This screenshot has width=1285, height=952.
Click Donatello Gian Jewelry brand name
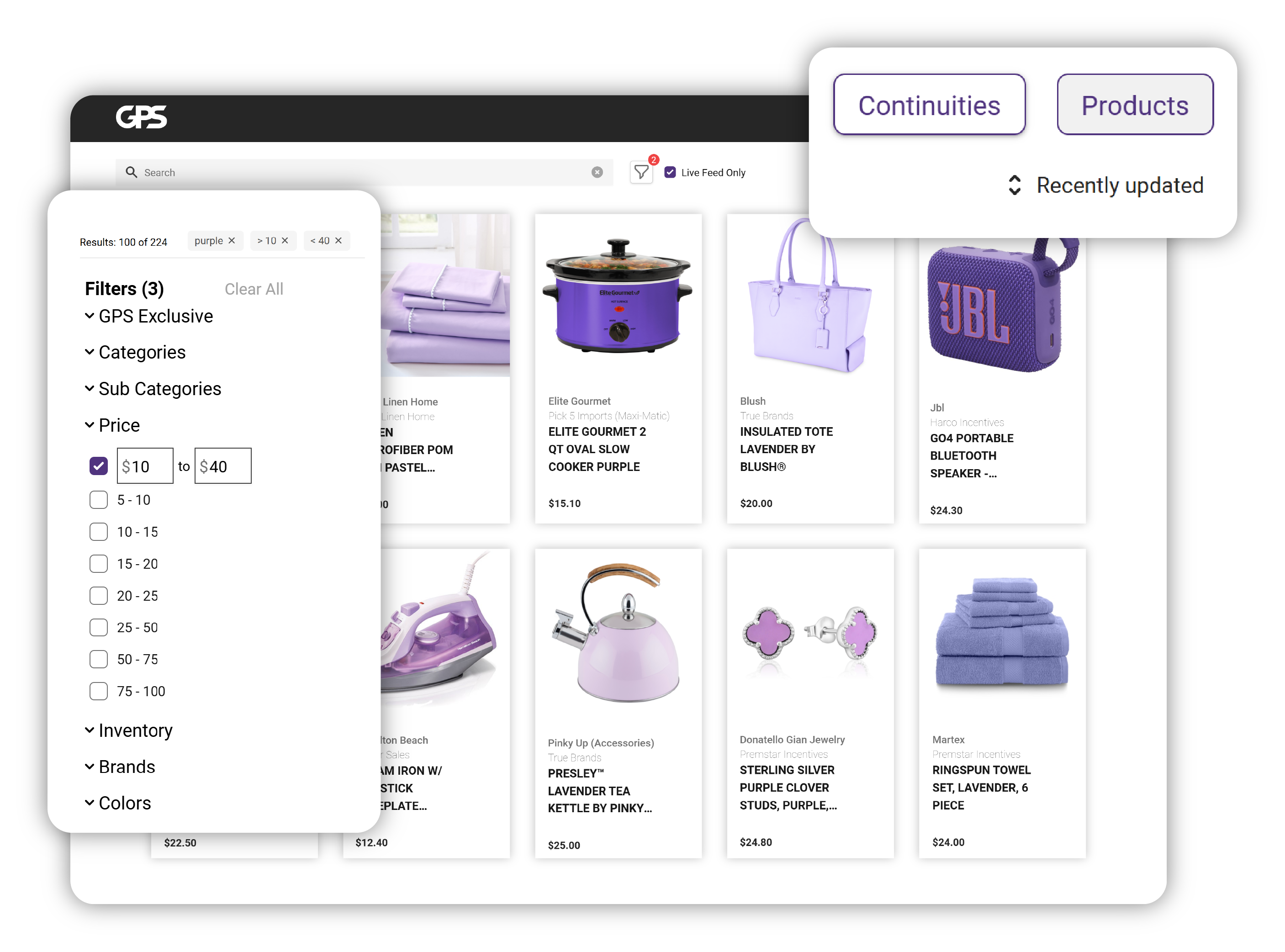pyautogui.click(x=792, y=740)
